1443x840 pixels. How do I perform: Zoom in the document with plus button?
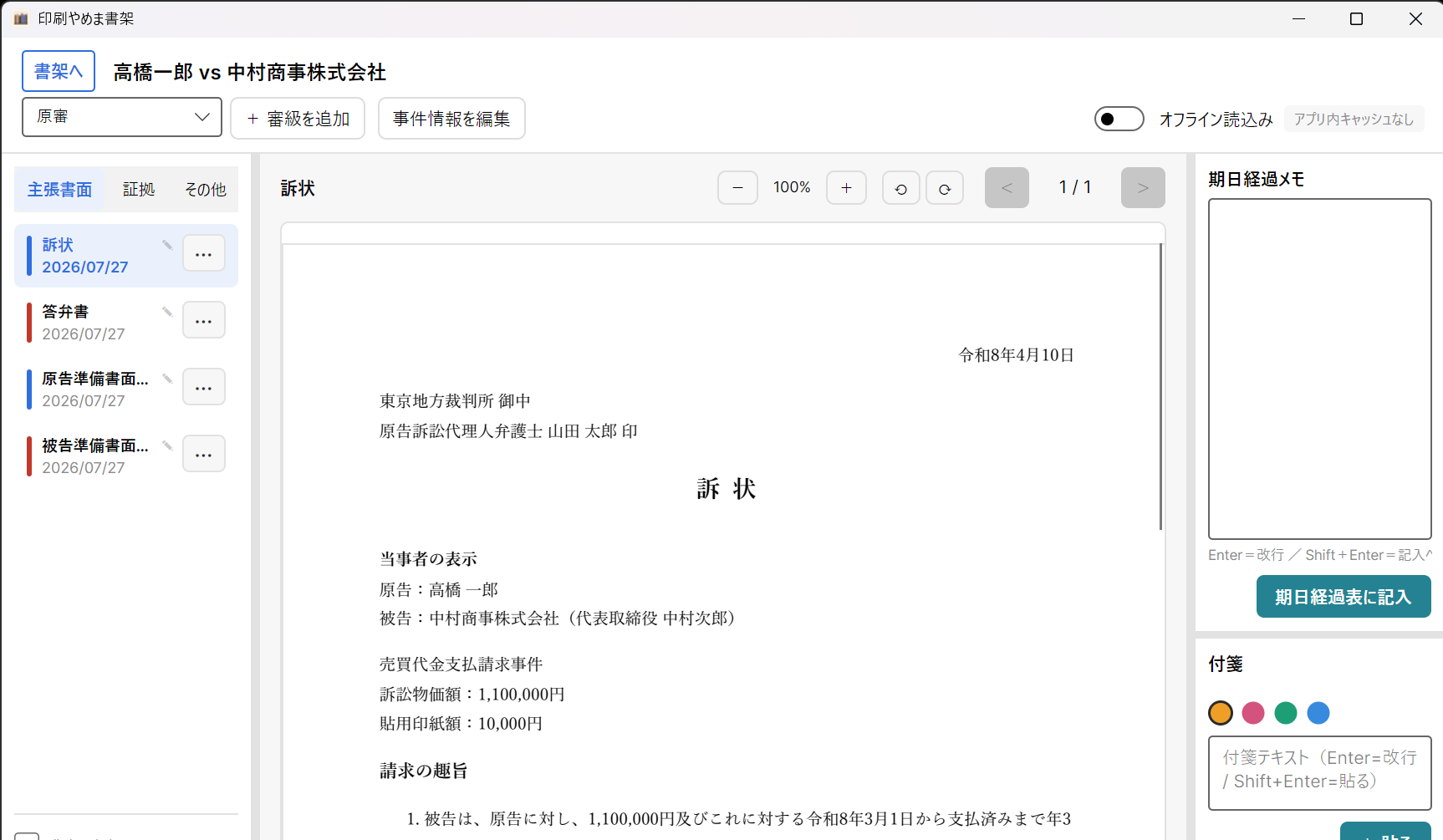point(846,187)
